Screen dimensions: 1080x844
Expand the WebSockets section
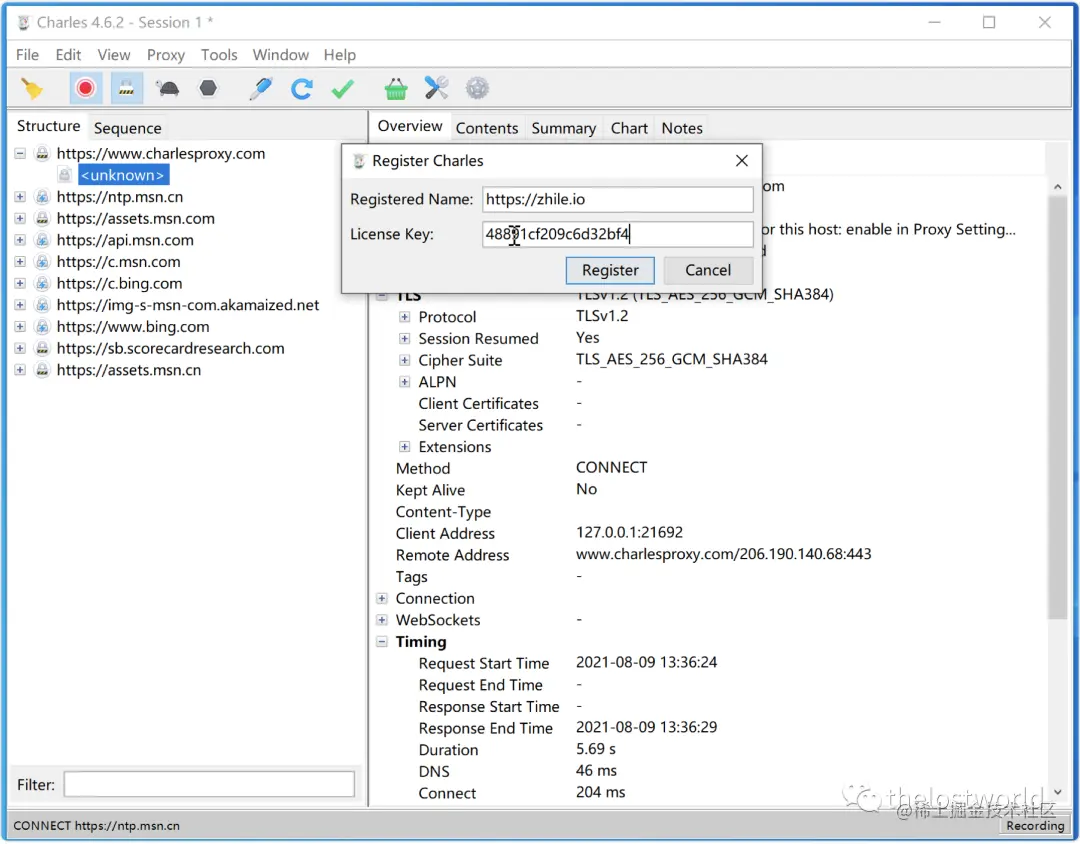coord(382,620)
